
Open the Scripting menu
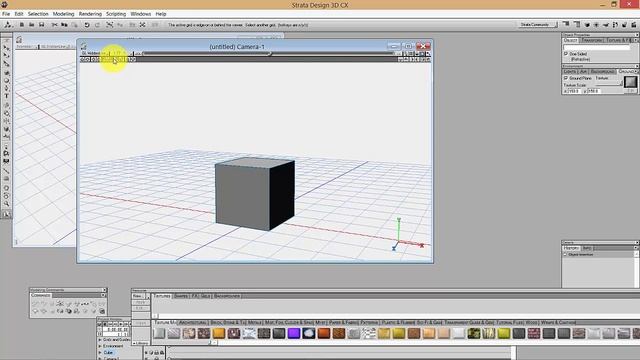116,14
